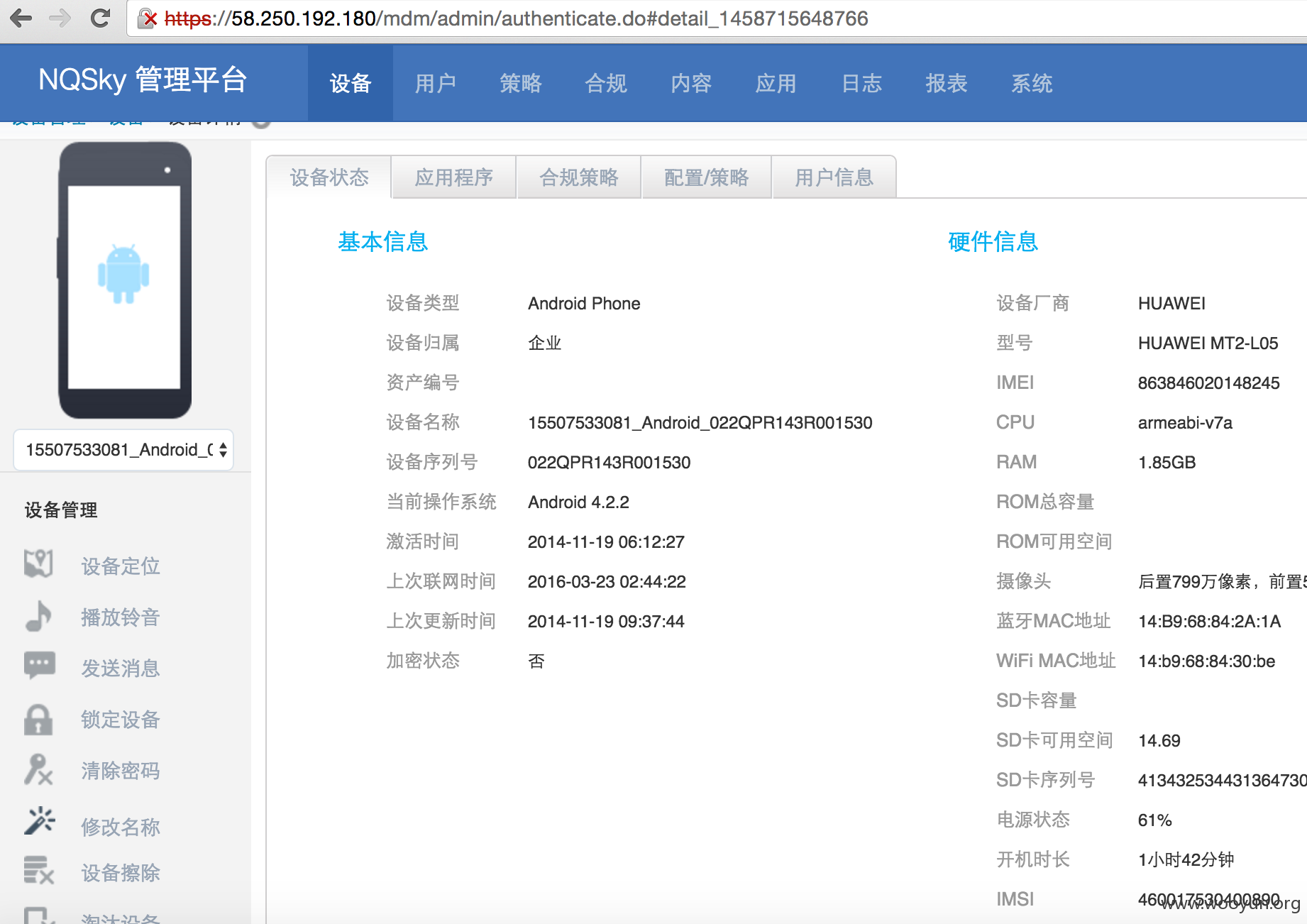Click the 锁定设备 padlock icon
The height and width of the screenshot is (924, 1307).
pyautogui.click(x=38, y=720)
